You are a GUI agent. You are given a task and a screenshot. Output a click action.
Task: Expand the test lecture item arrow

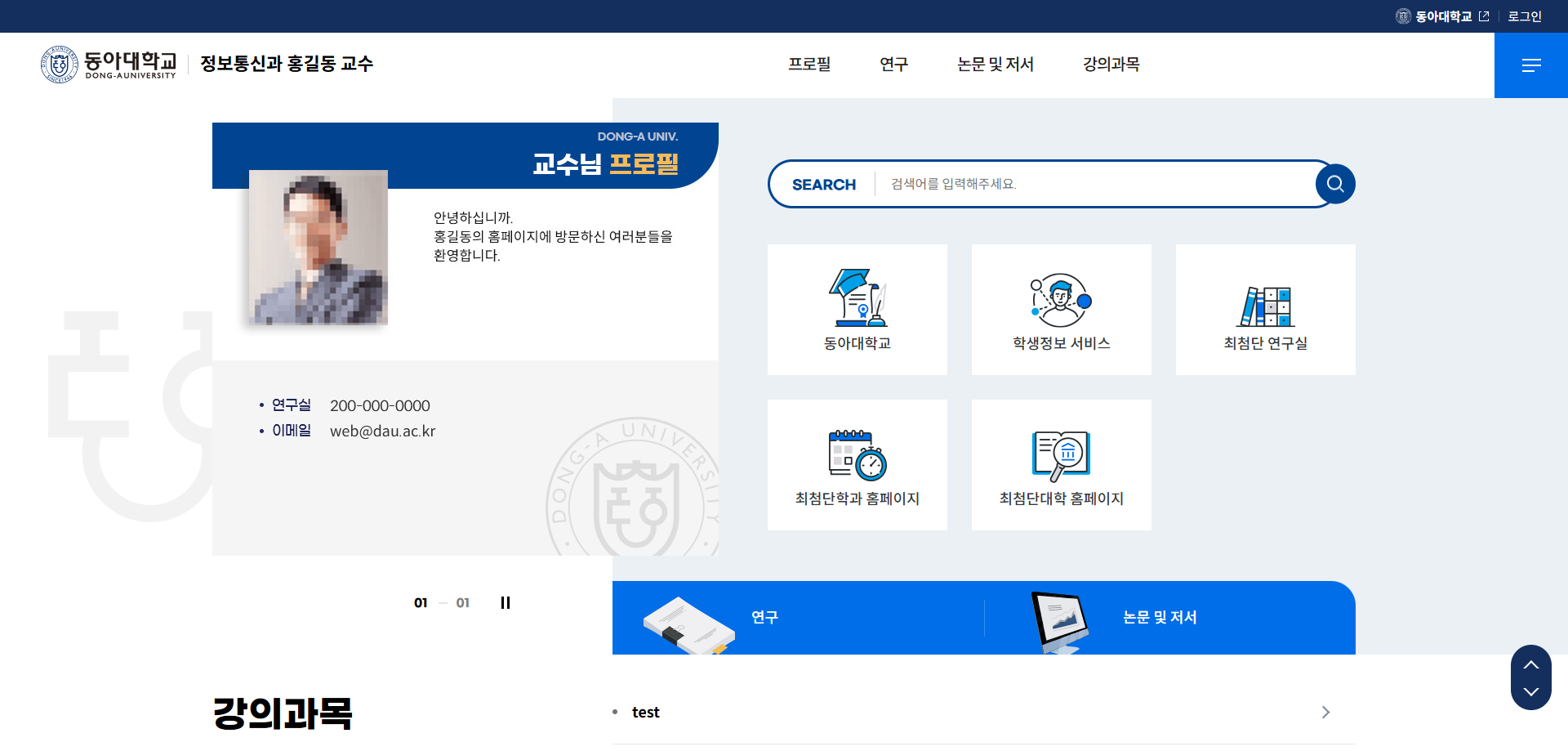coord(1325,713)
